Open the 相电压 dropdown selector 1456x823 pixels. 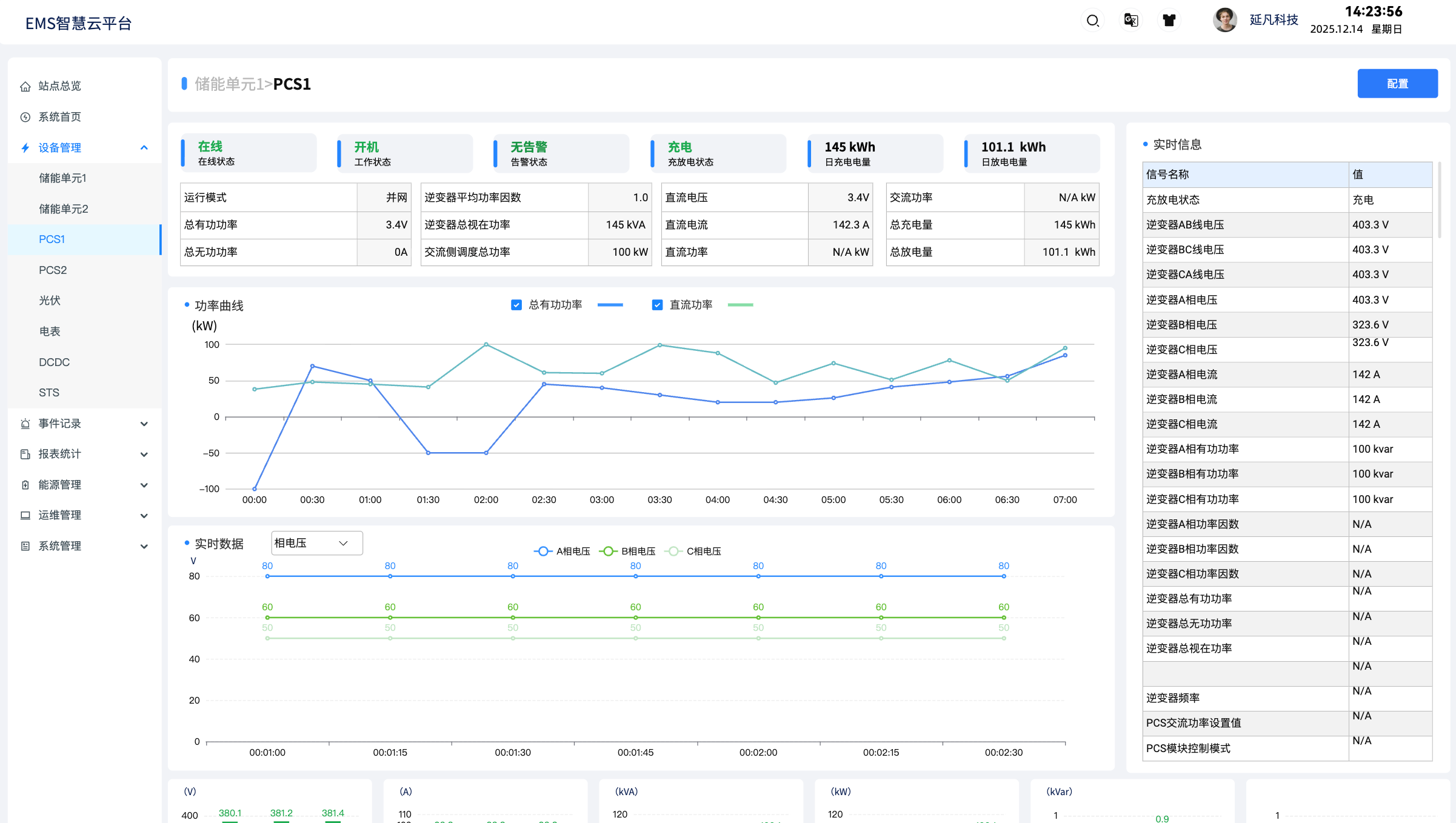316,543
